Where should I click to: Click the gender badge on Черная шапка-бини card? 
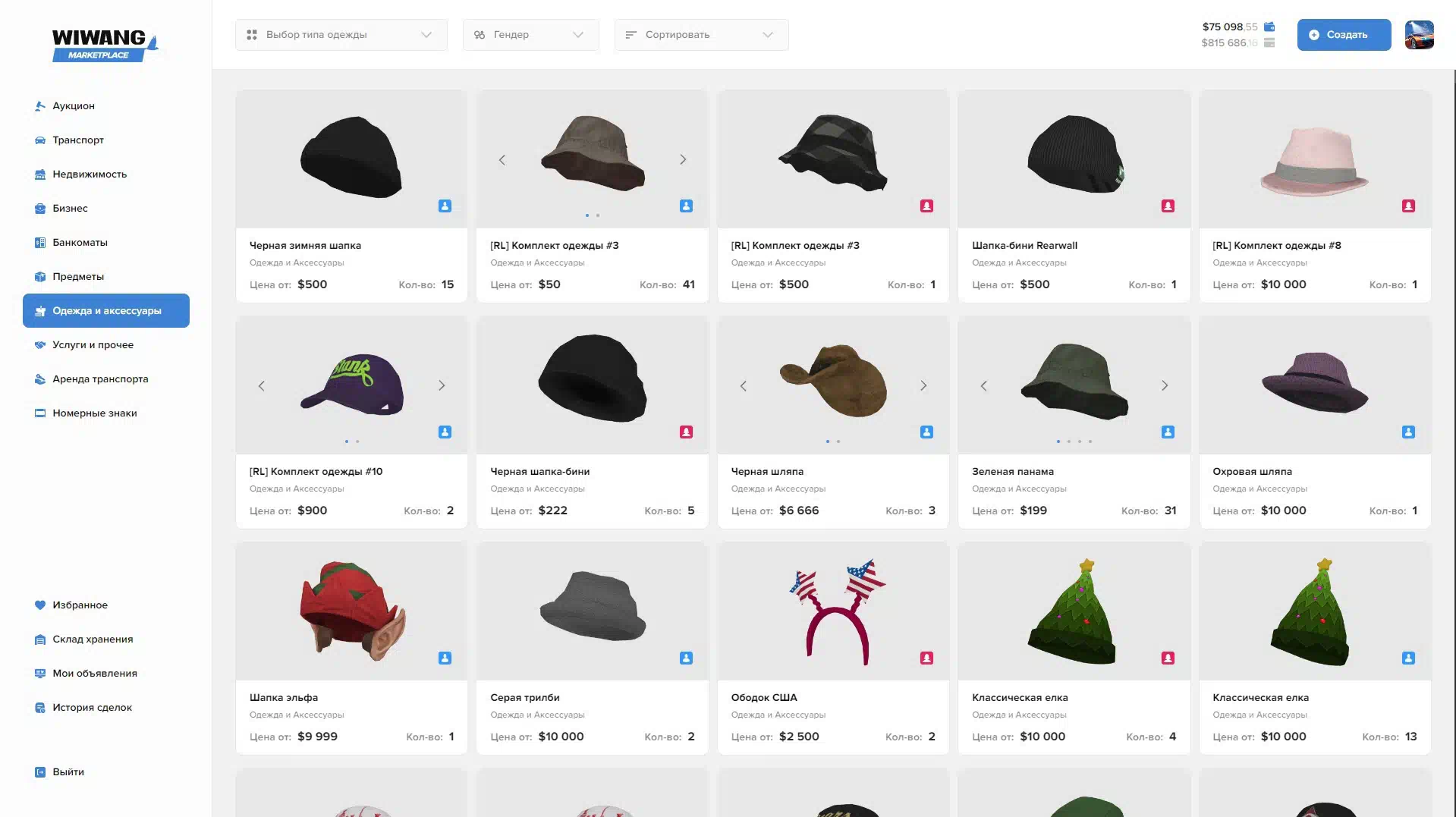[686, 432]
